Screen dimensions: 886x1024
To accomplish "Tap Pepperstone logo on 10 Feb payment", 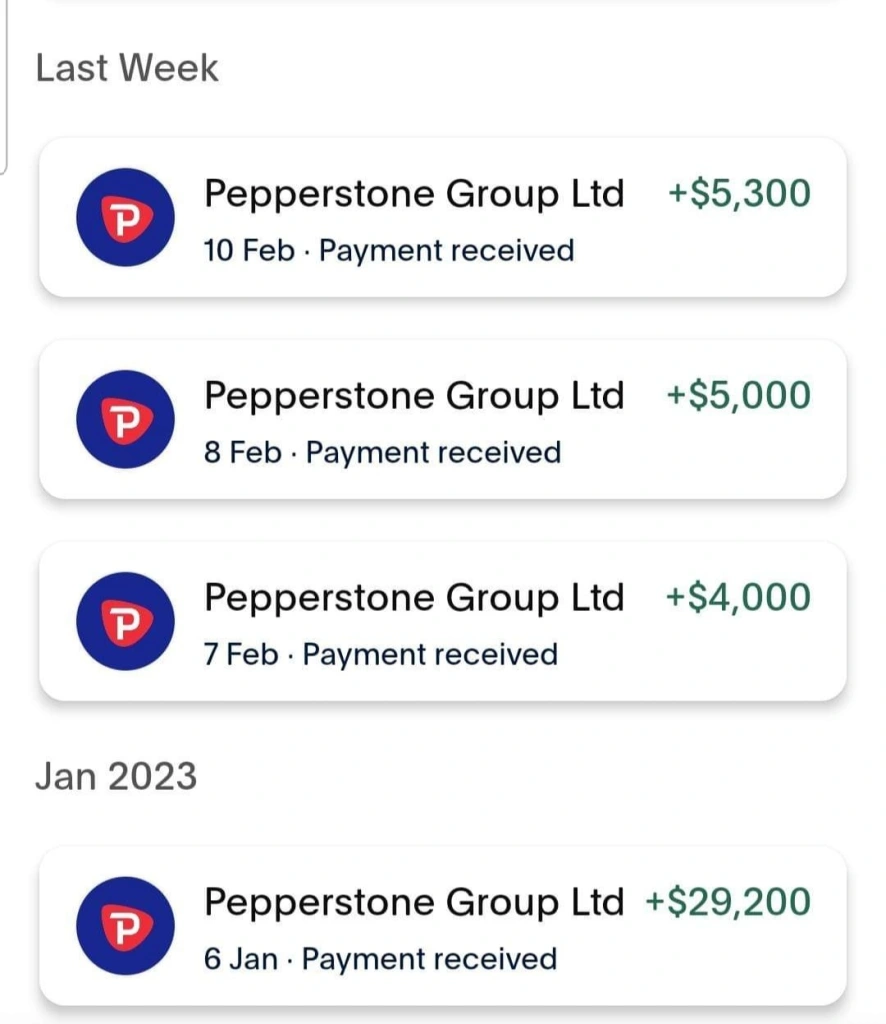I will 125,217.
